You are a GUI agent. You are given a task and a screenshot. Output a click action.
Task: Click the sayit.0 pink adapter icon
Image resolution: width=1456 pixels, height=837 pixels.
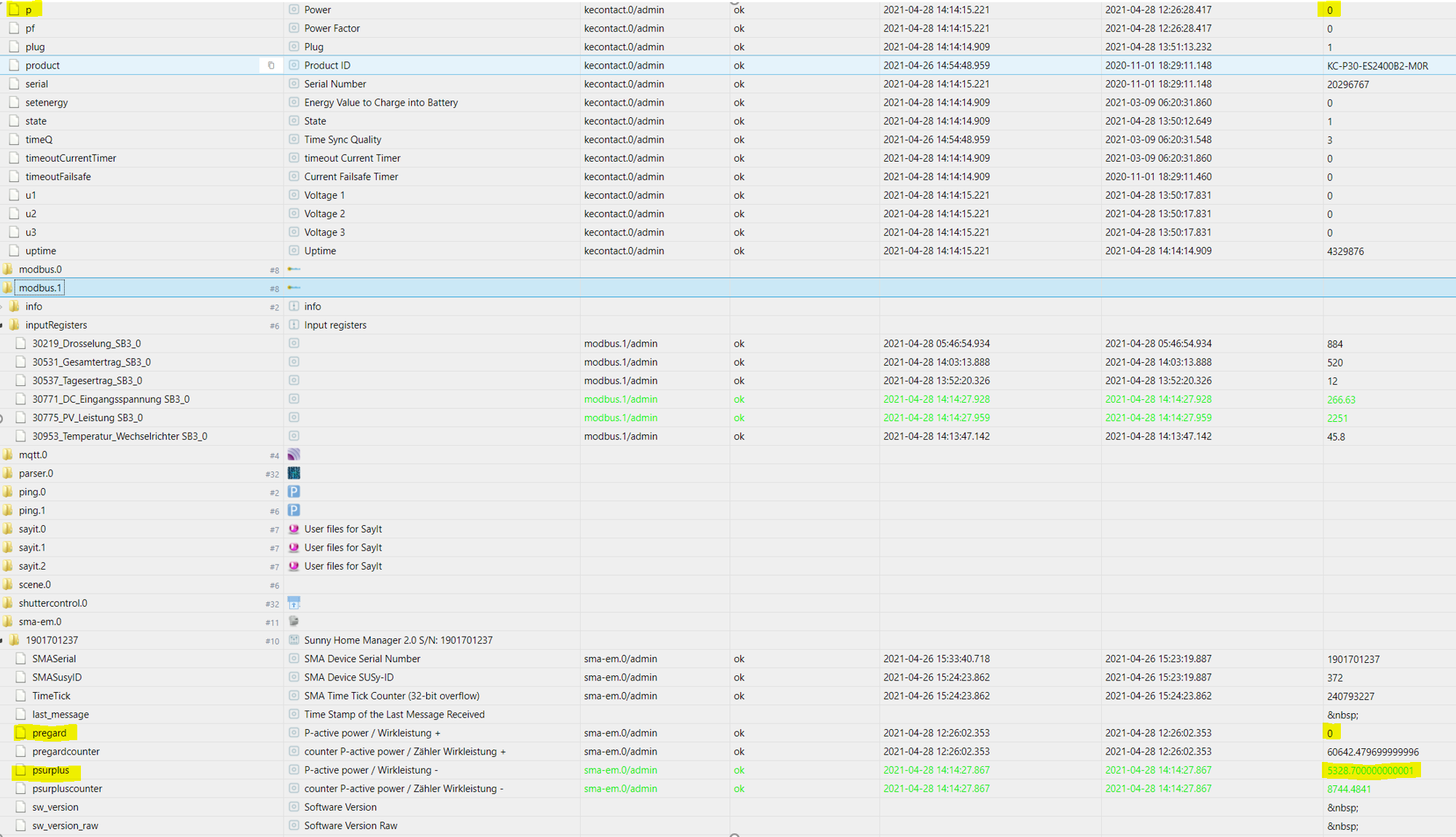(294, 529)
